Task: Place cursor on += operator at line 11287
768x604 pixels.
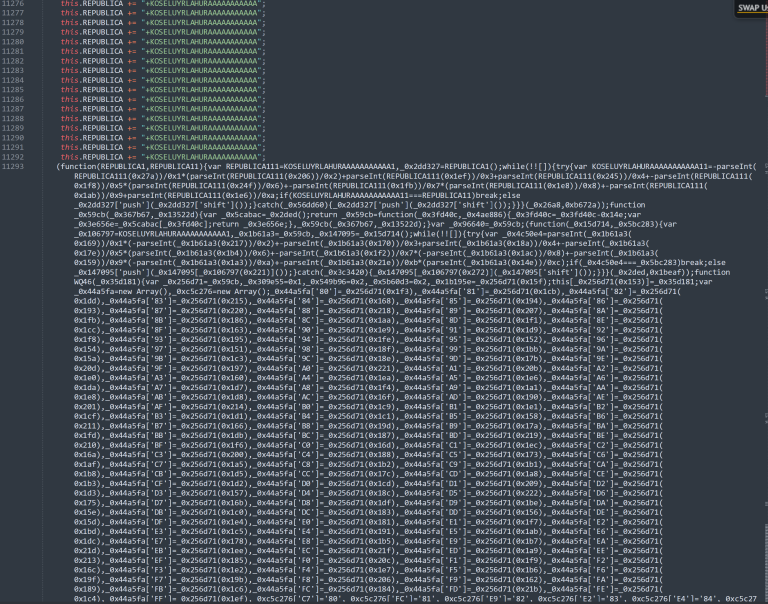Action: 133,109
